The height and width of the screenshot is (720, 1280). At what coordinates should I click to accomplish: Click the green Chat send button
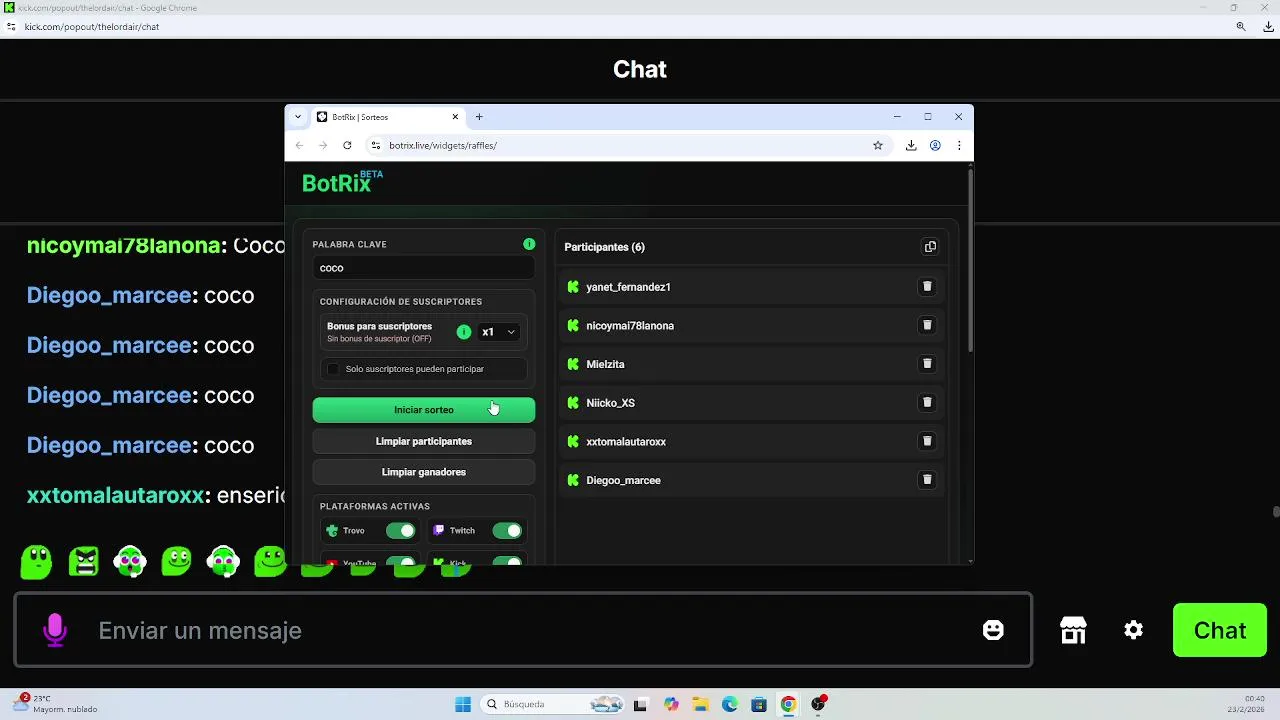pyautogui.click(x=1220, y=630)
